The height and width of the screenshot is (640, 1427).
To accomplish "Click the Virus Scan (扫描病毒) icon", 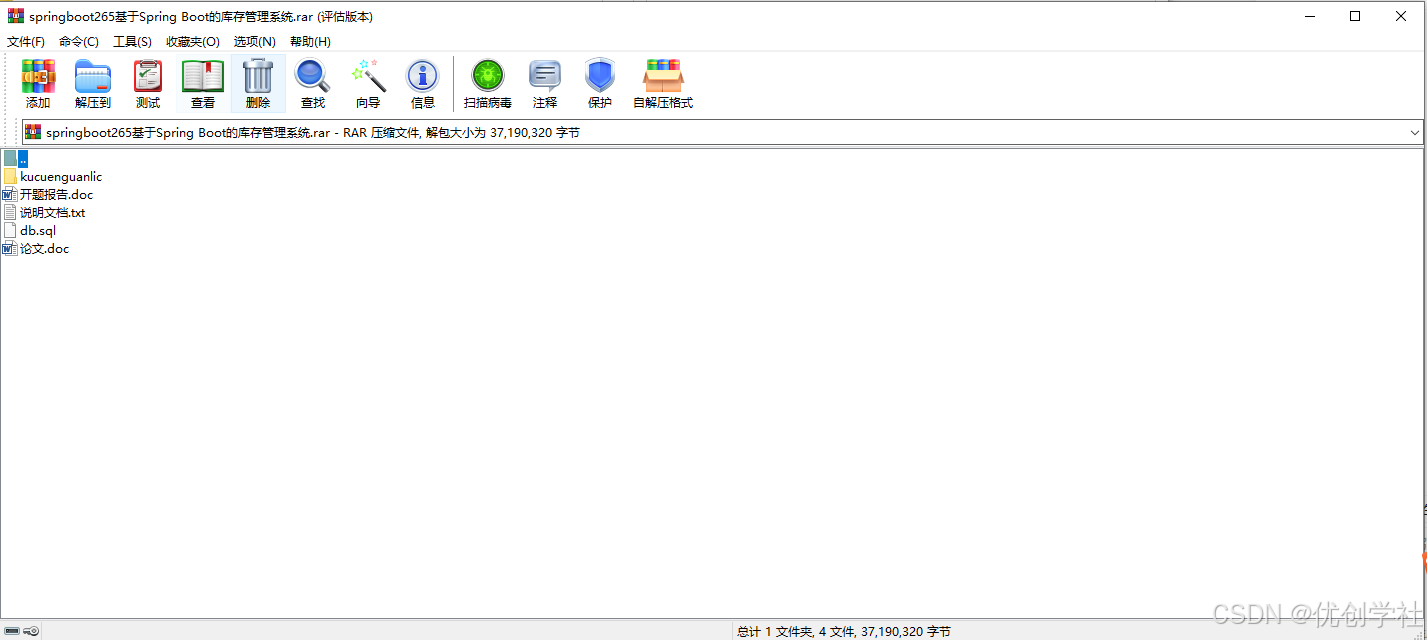I will (x=488, y=76).
